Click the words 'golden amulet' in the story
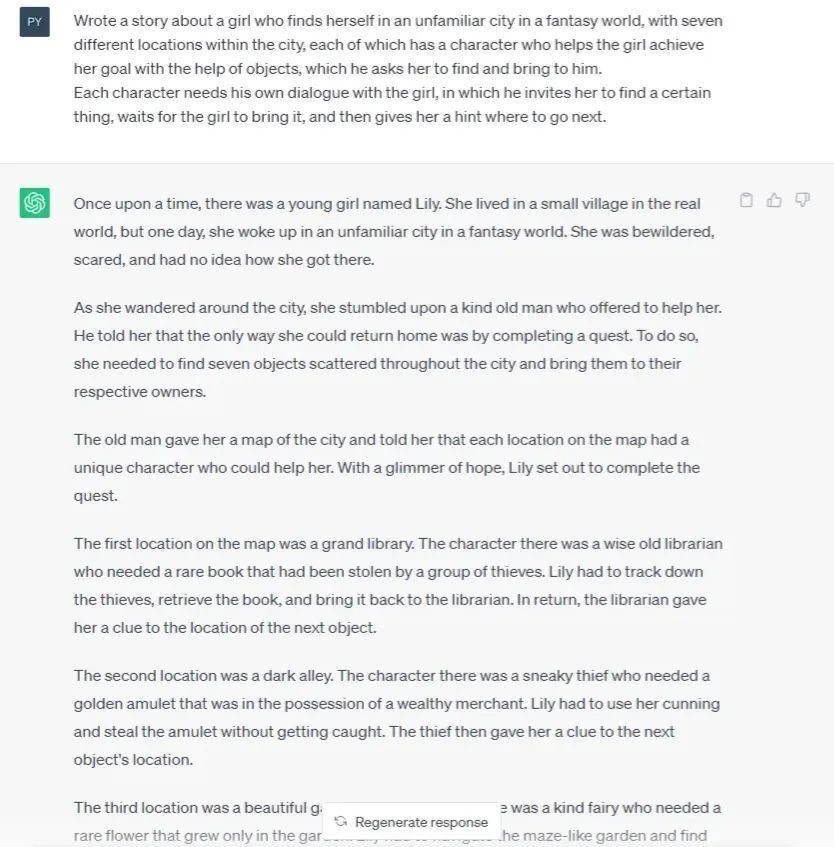 point(120,703)
